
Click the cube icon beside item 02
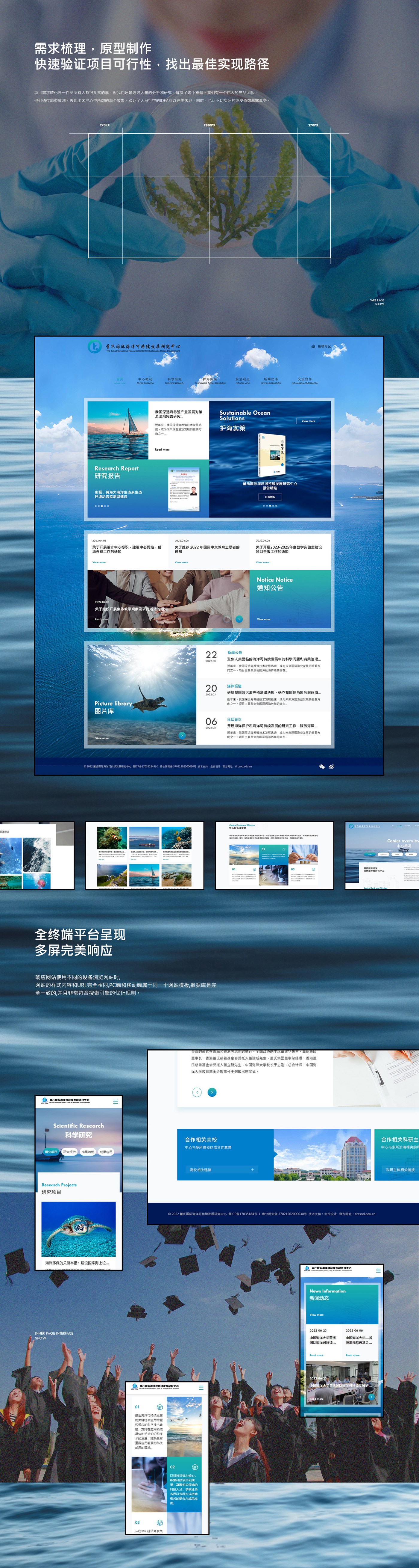click(x=195, y=1467)
